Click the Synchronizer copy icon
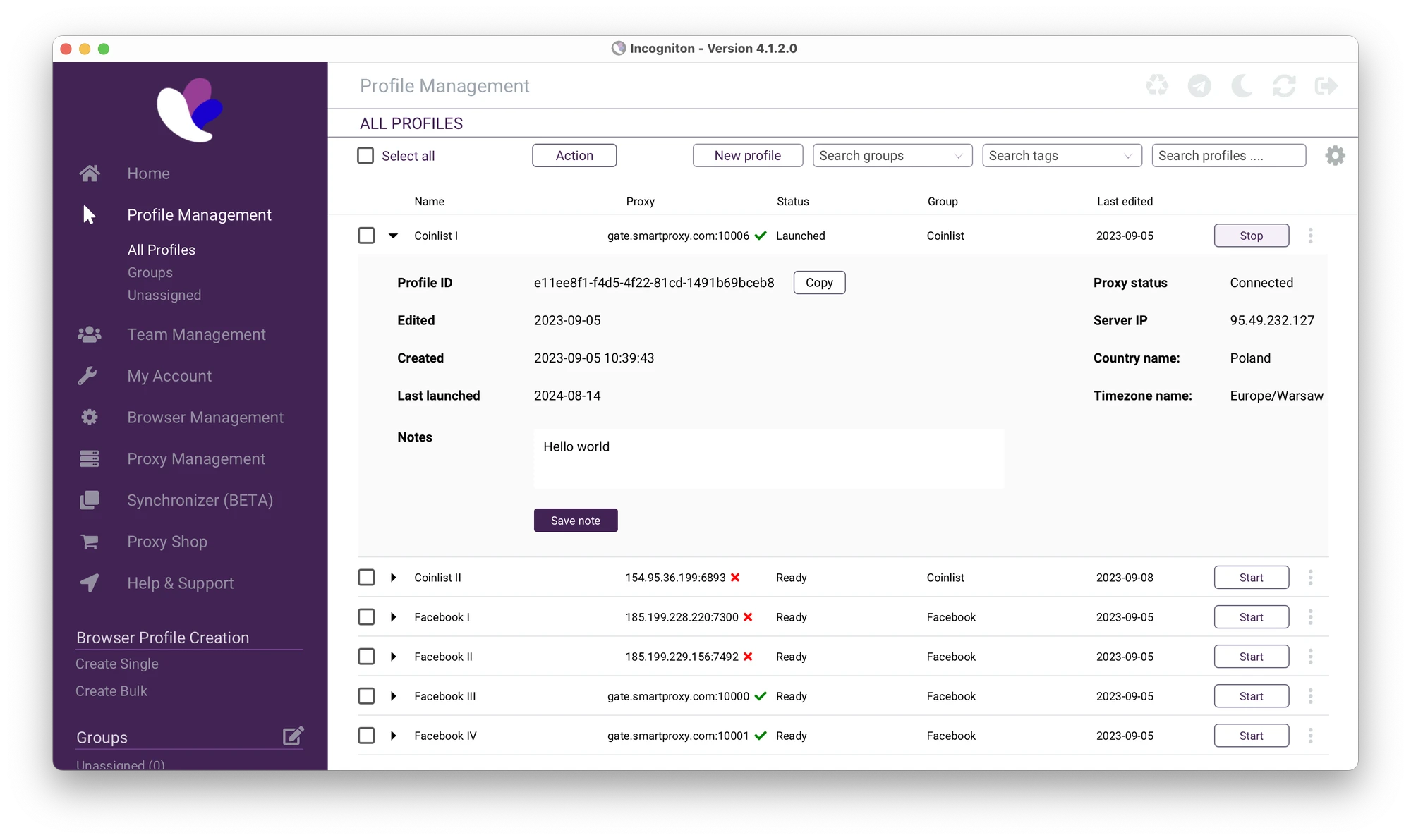1411x840 pixels. point(90,500)
